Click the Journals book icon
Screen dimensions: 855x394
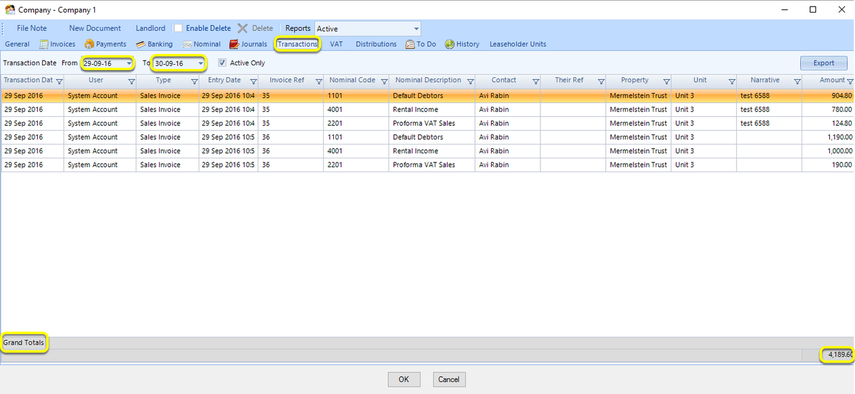[234, 44]
